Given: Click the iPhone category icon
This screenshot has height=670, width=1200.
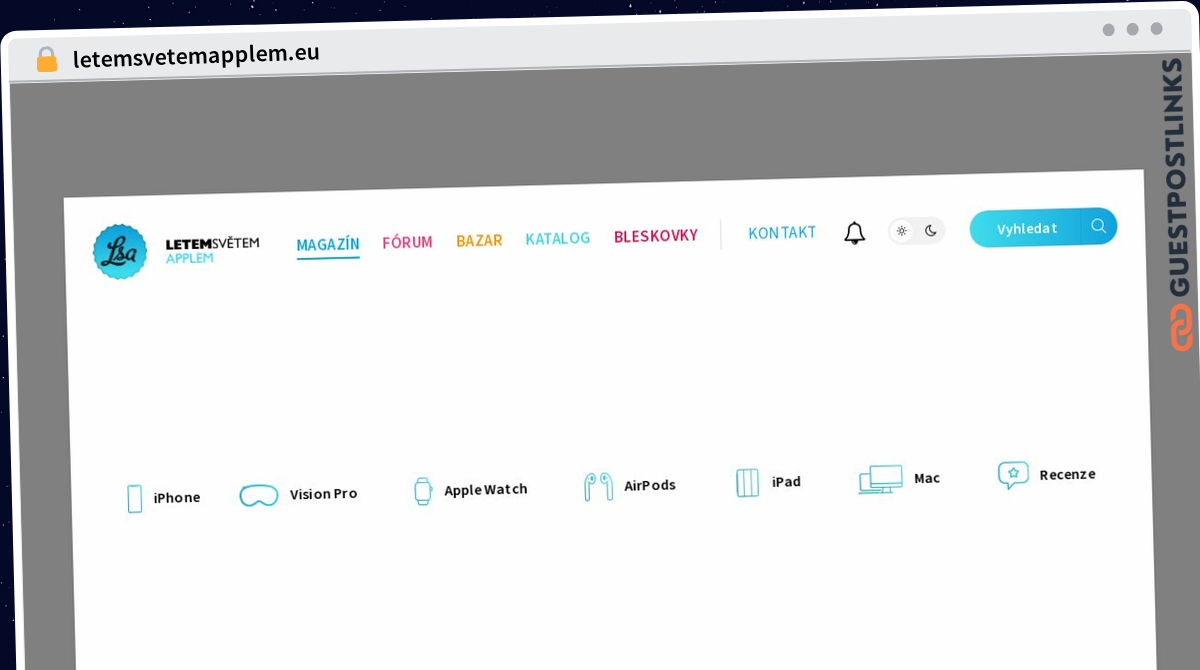Looking at the screenshot, I should pyautogui.click(x=134, y=498).
